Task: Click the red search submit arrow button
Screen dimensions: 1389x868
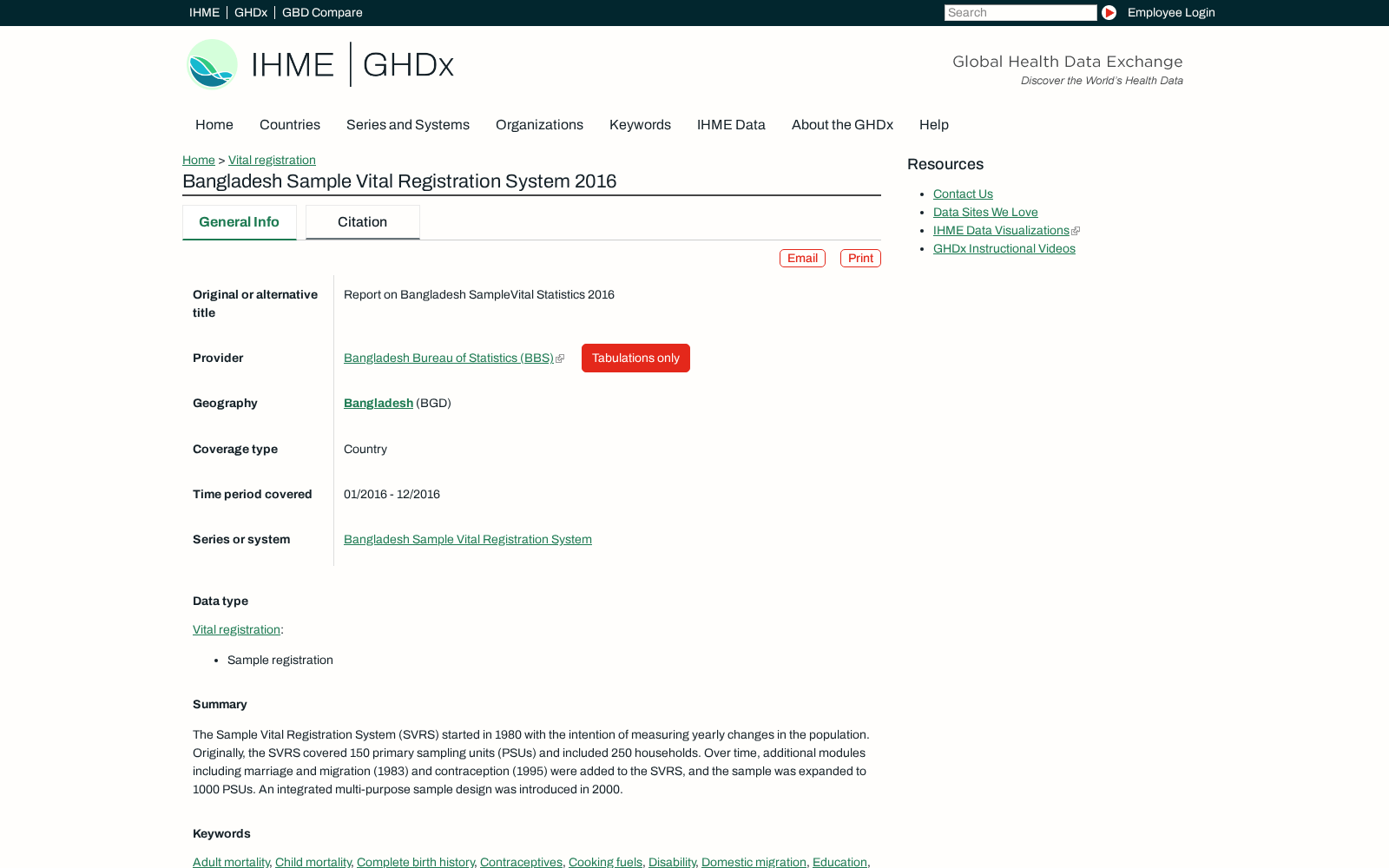Action: point(1109,12)
